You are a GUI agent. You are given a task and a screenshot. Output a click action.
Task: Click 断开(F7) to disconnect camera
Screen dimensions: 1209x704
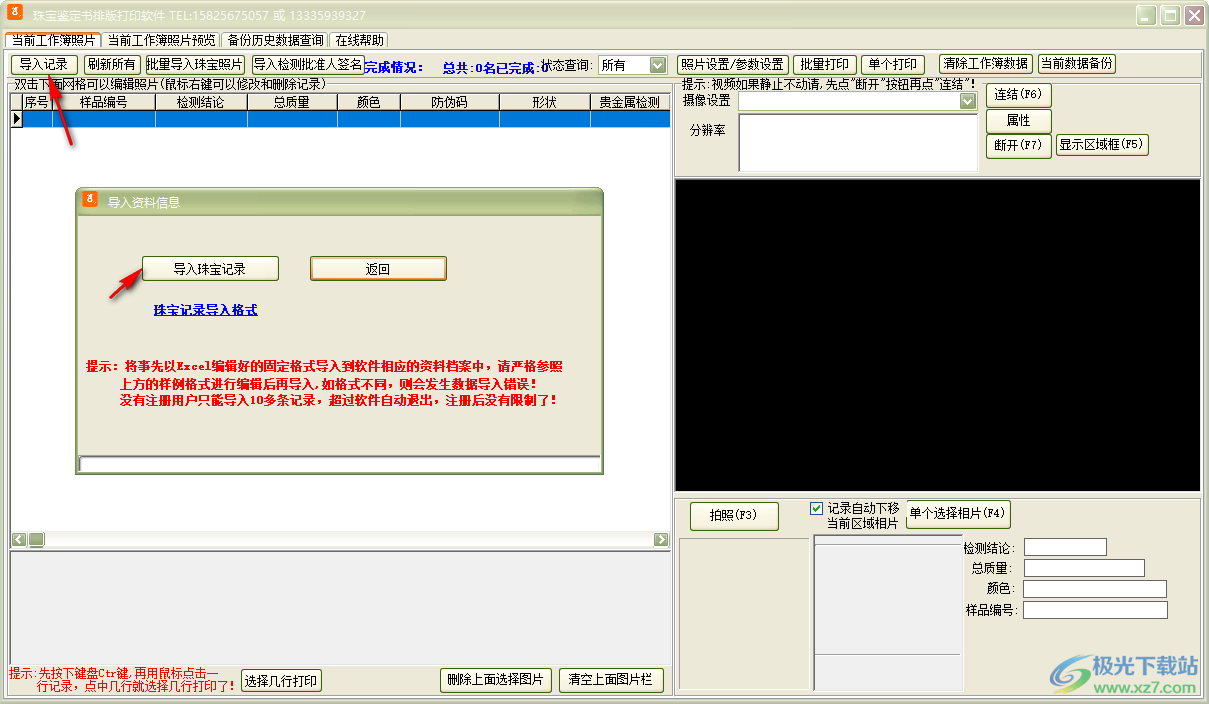(x=1018, y=145)
